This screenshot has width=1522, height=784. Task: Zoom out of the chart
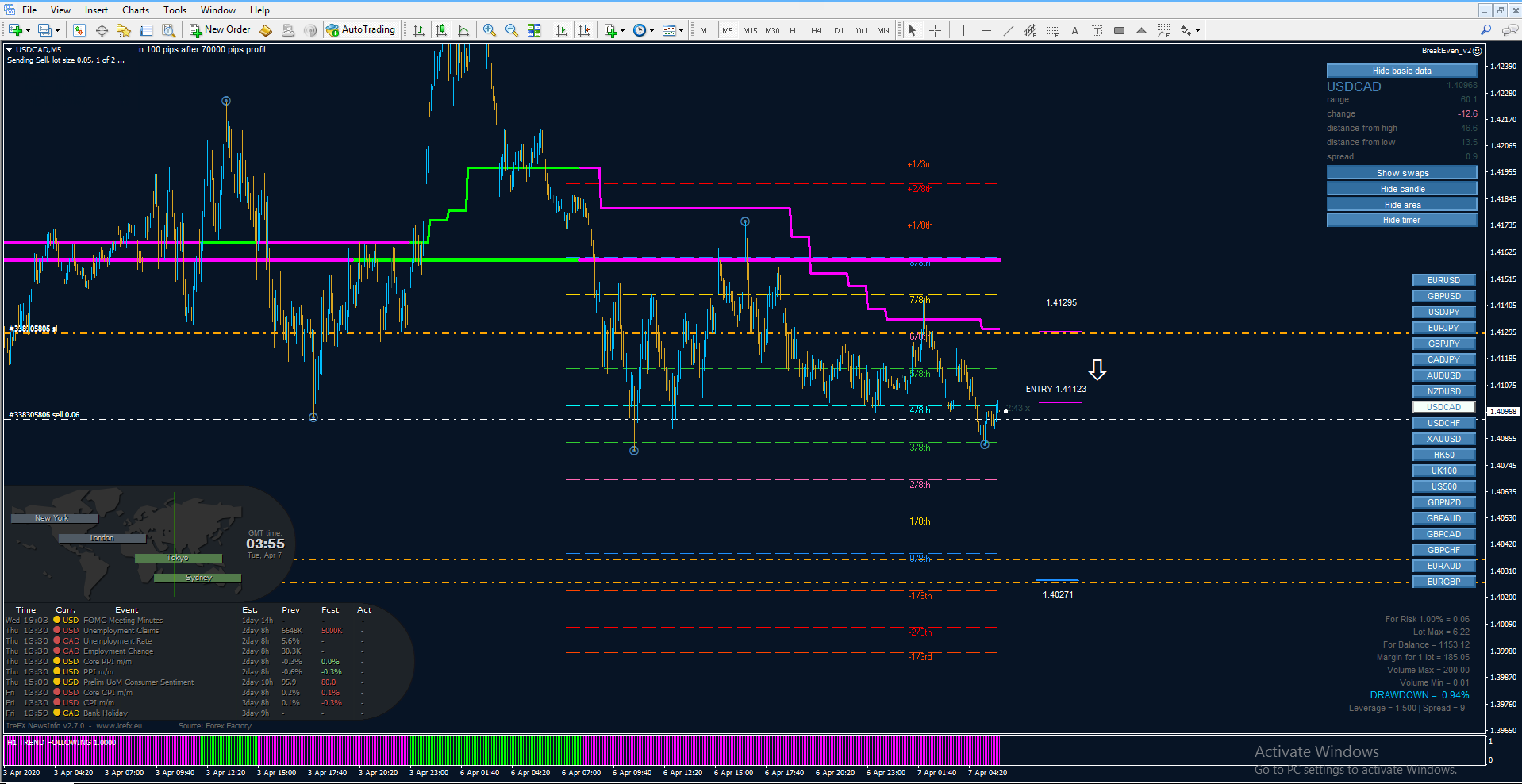pyautogui.click(x=512, y=30)
